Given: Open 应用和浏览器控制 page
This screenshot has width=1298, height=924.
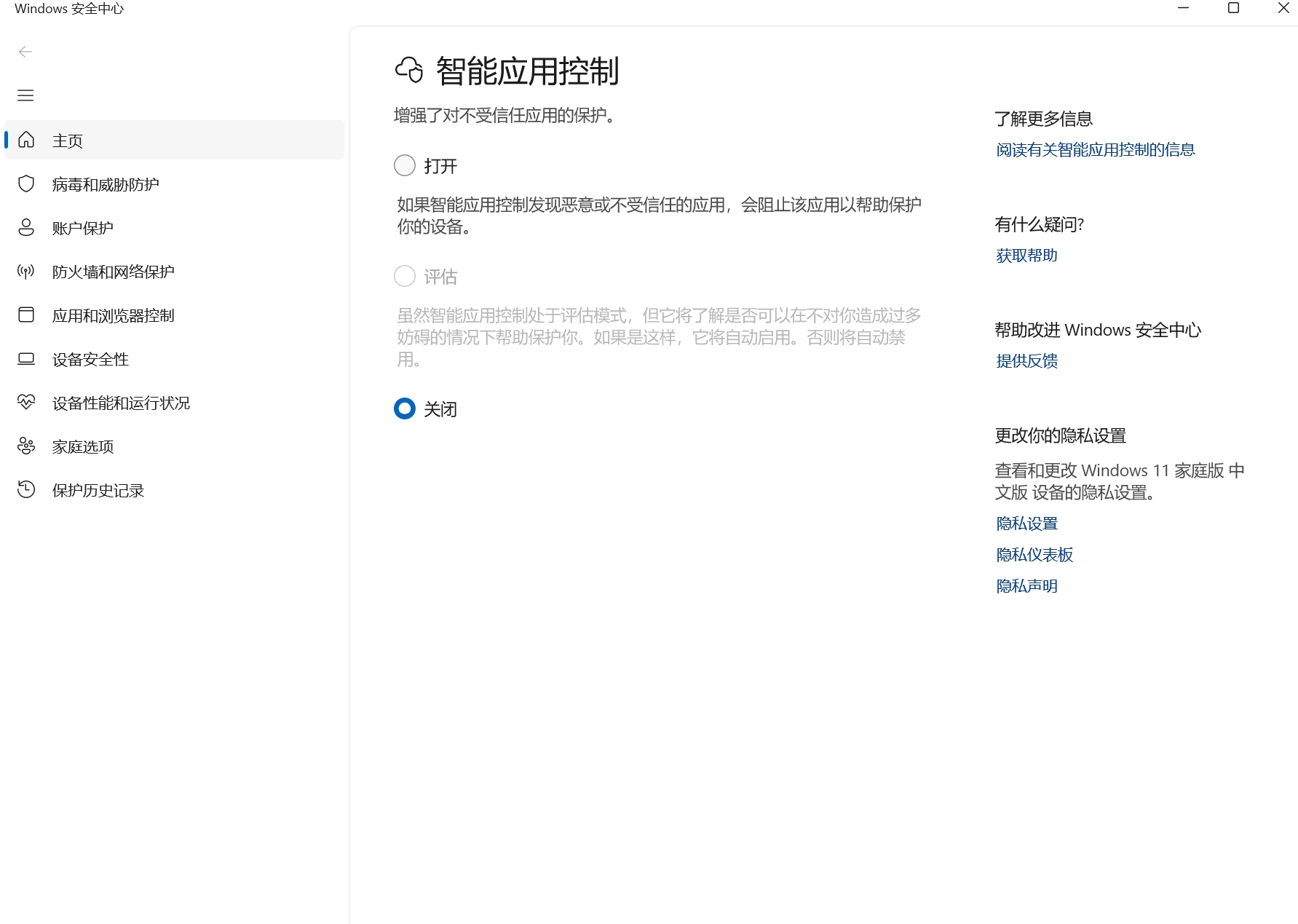Looking at the screenshot, I should (x=174, y=315).
